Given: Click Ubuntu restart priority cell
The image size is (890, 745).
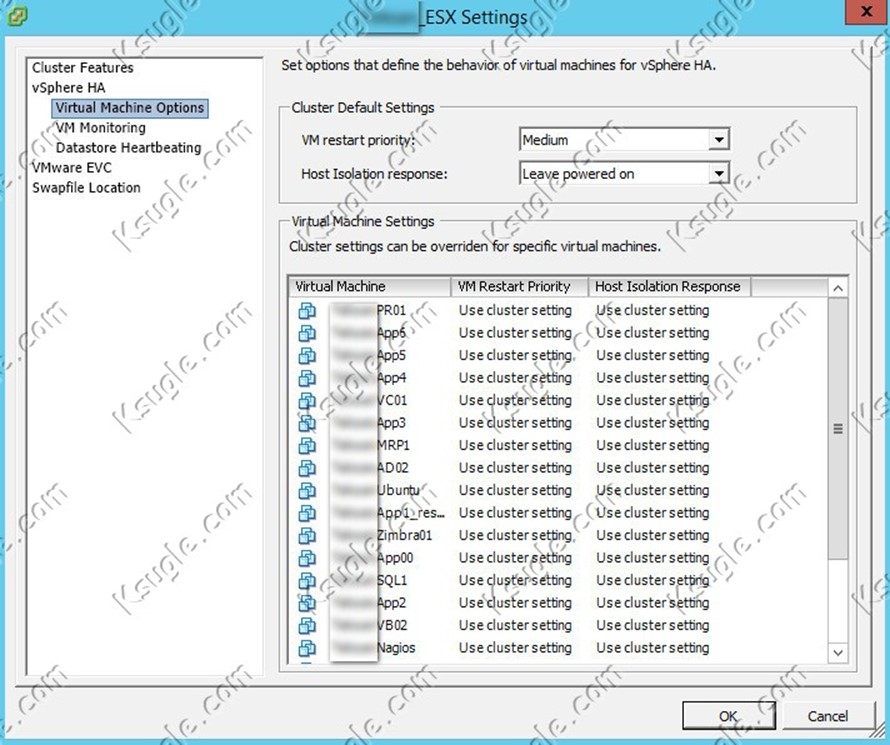Looking at the screenshot, I should tap(515, 491).
